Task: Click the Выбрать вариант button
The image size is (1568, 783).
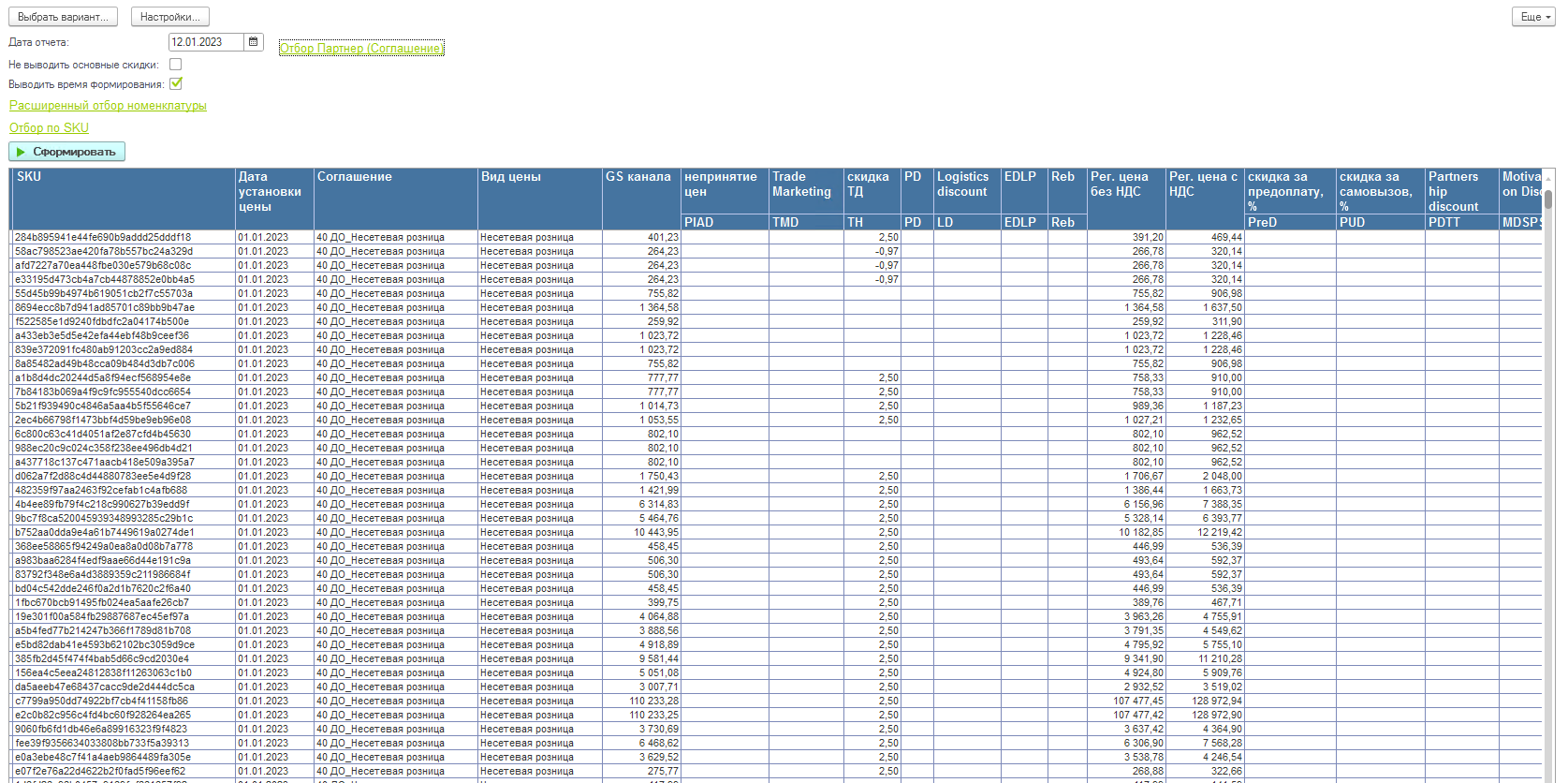Action: (x=63, y=17)
